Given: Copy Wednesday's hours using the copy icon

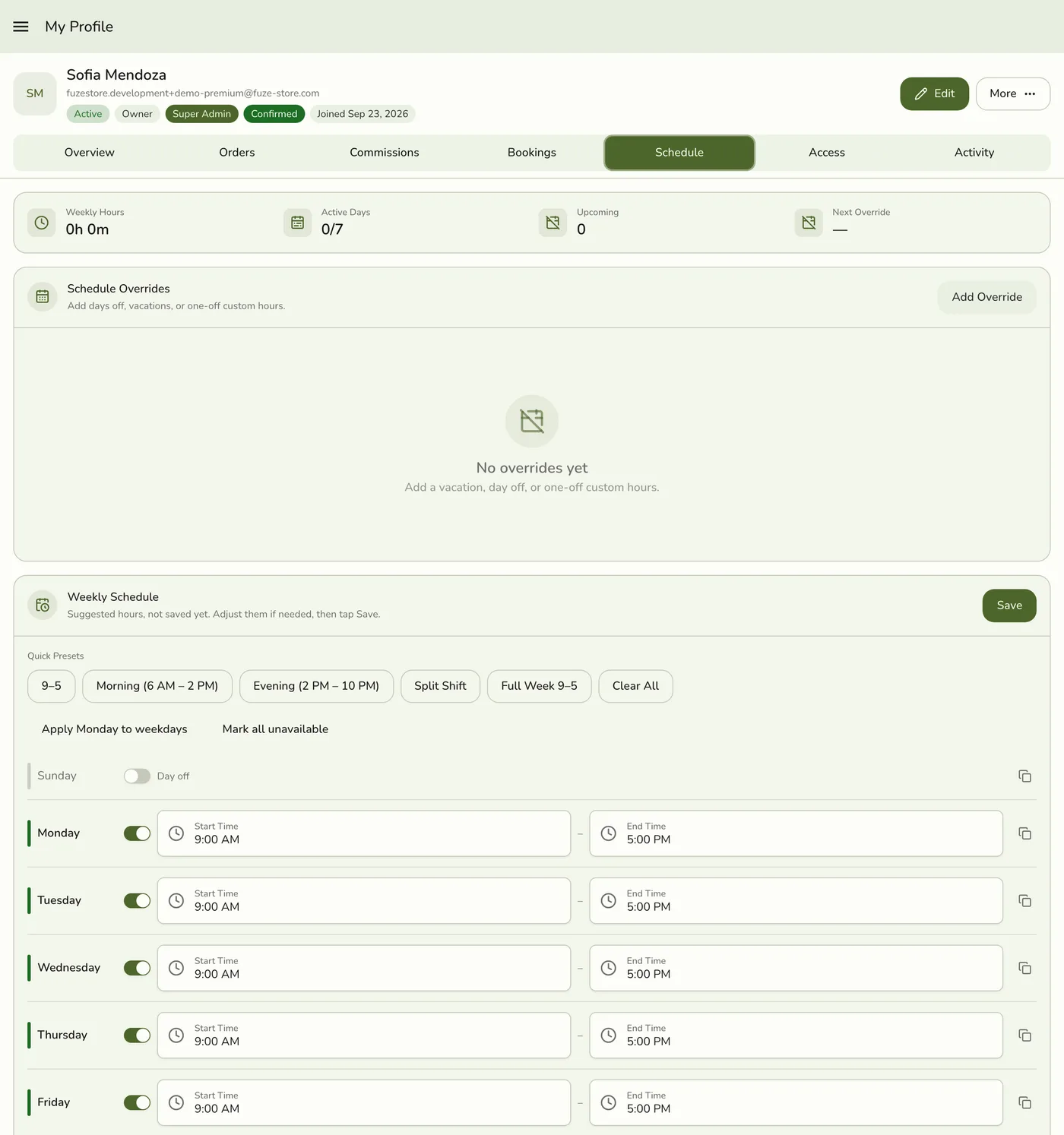Looking at the screenshot, I should point(1024,968).
